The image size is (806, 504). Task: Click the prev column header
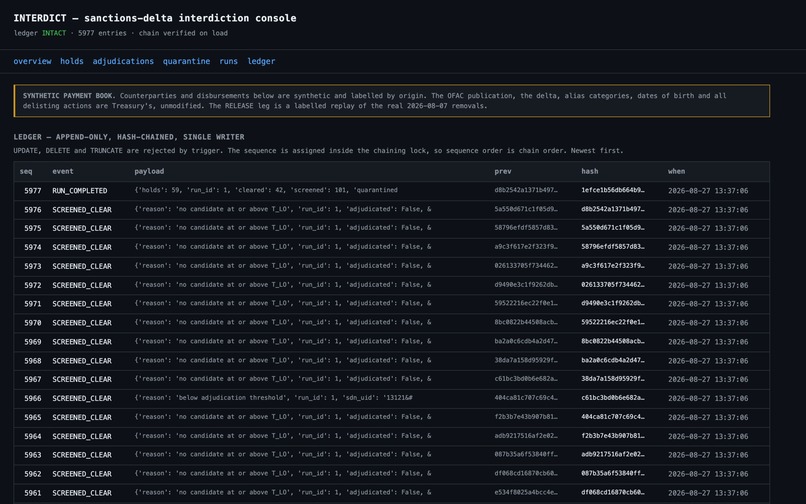point(503,171)
